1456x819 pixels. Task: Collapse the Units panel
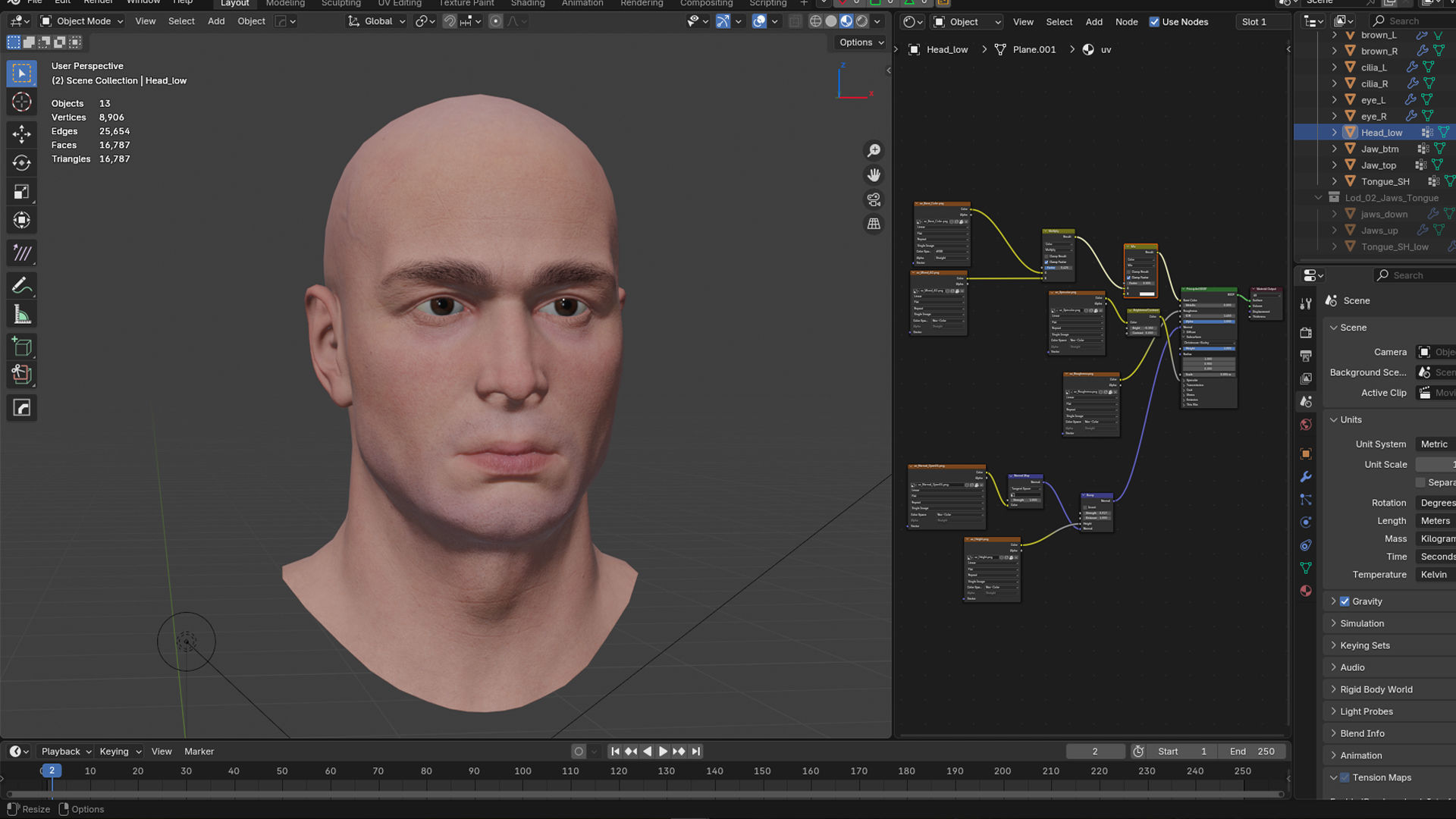pos(1351,419)
